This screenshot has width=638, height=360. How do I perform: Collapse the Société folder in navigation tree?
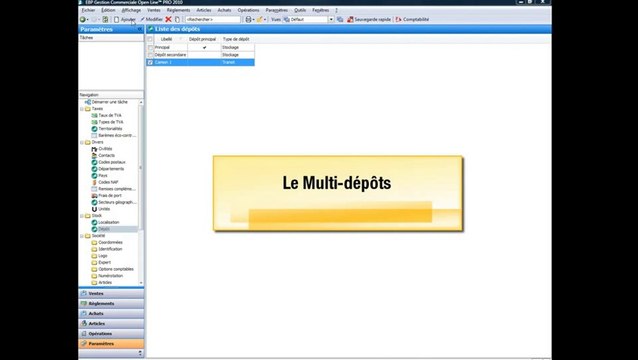(x=82, y=236)
